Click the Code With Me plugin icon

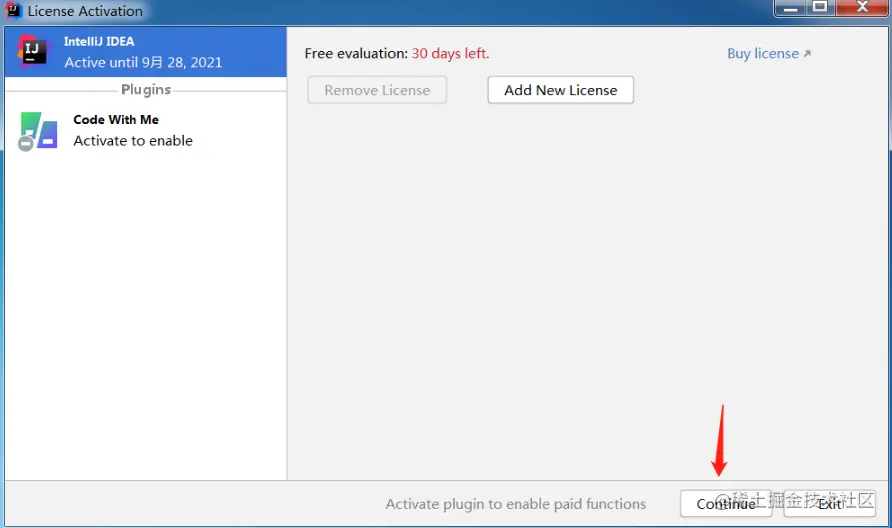click(x=38, y=131)
